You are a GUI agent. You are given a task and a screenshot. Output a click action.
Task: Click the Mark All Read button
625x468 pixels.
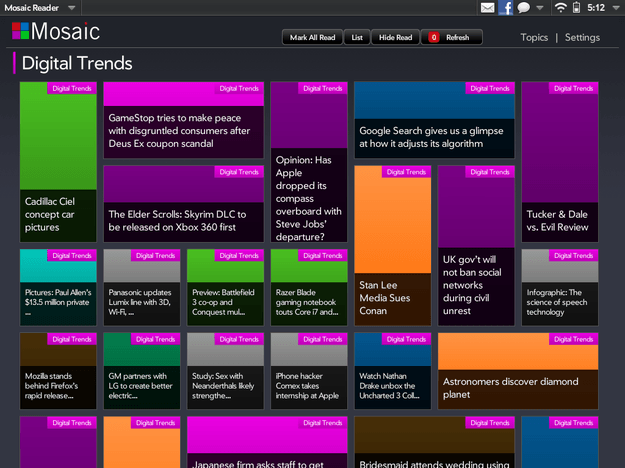(x=312, y=37)
